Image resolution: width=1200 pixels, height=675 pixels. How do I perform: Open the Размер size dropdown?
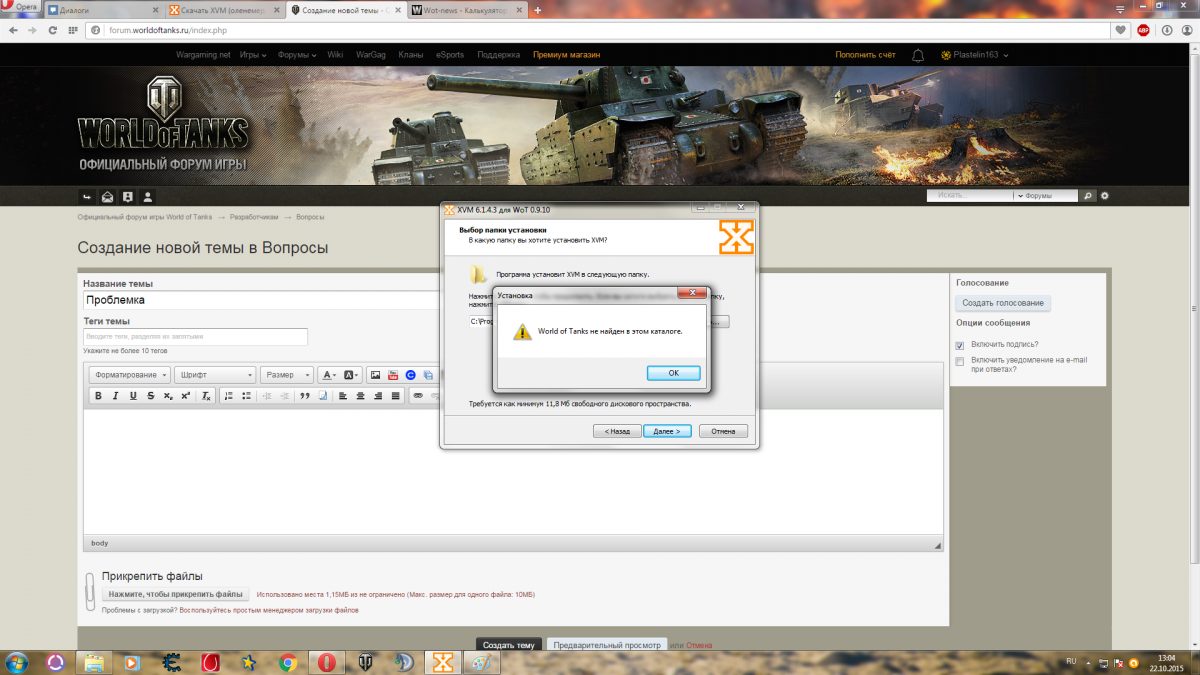coord(286,375)
